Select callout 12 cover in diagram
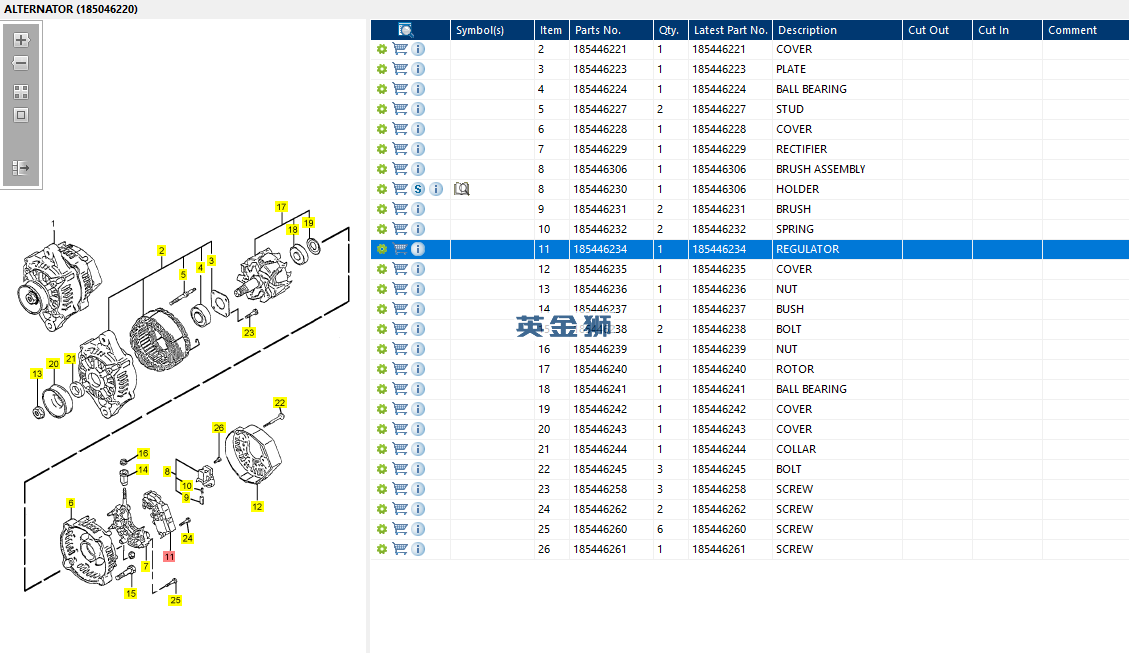 point(257,507)
